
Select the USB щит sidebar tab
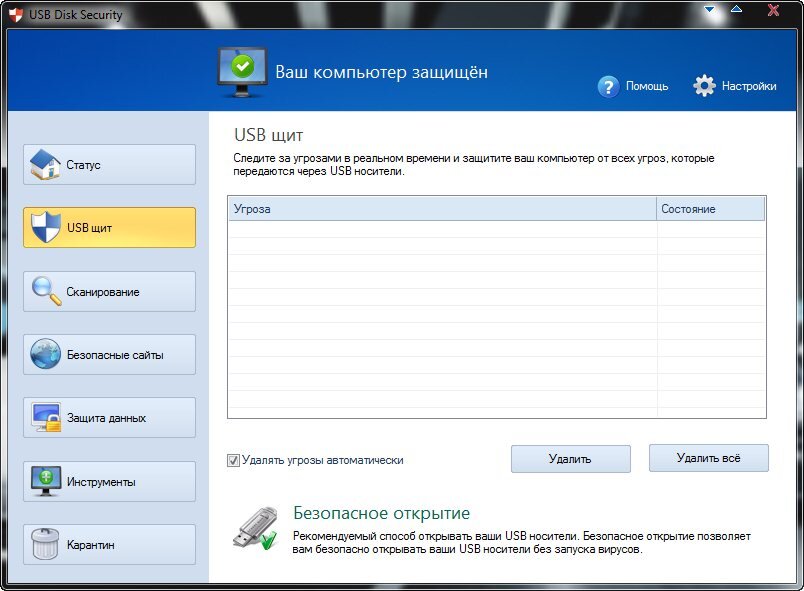[x=109, y=228]
